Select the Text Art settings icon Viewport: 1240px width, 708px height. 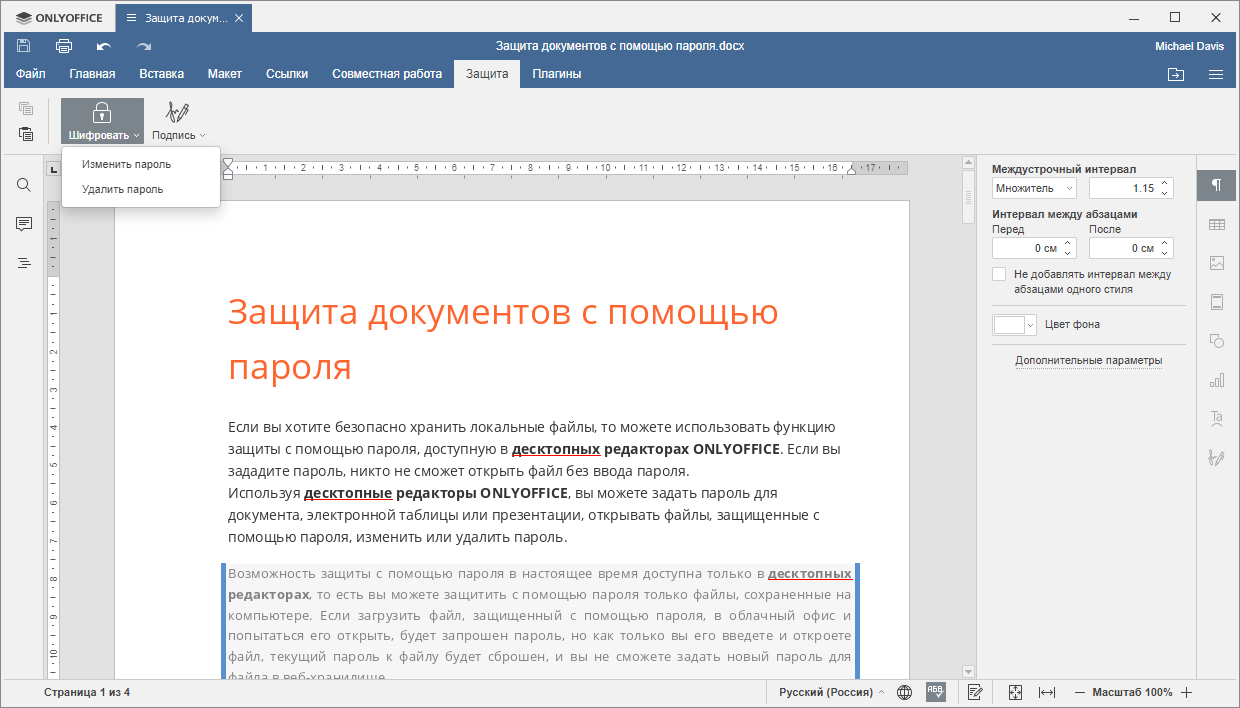(x=1217, y=418)
